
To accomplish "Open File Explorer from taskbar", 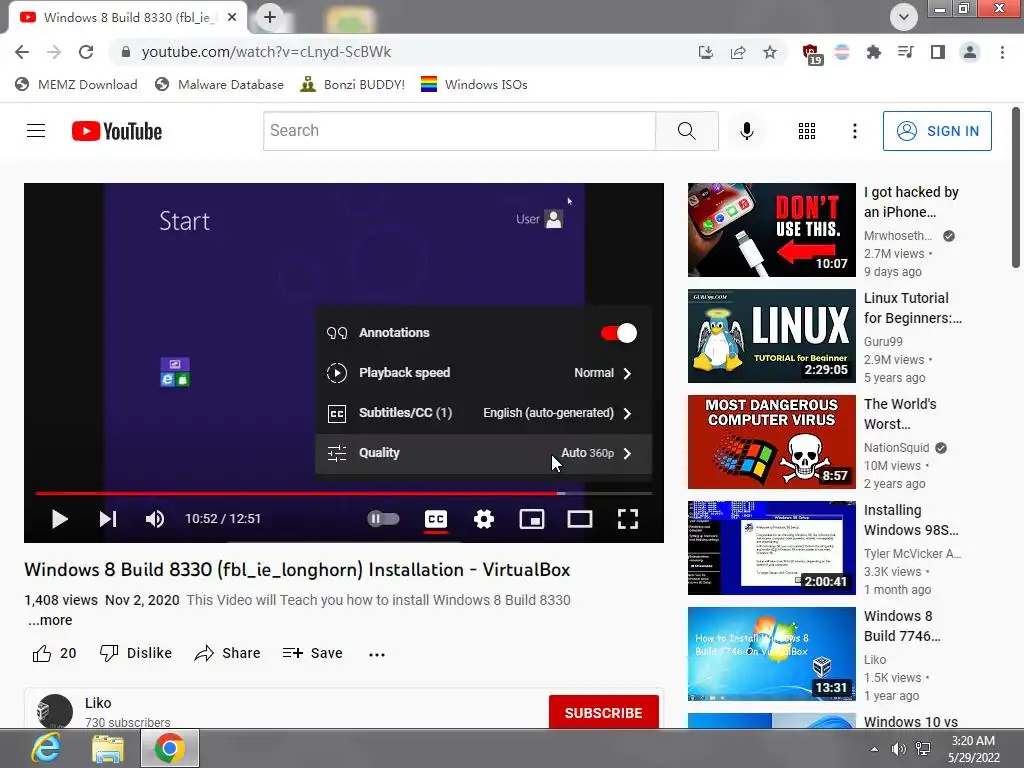I will [x=108, y=748].
